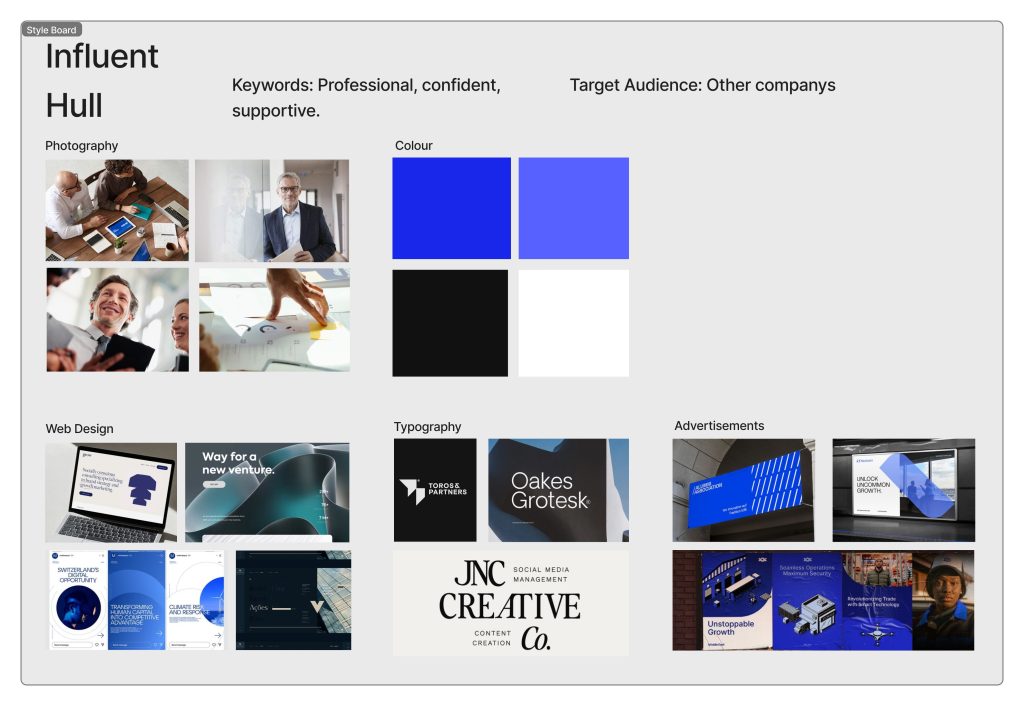The height and width of the screenshot is (706, 1024).
Task: Click the dark blue colour swatch
Action: coord(451,208)
